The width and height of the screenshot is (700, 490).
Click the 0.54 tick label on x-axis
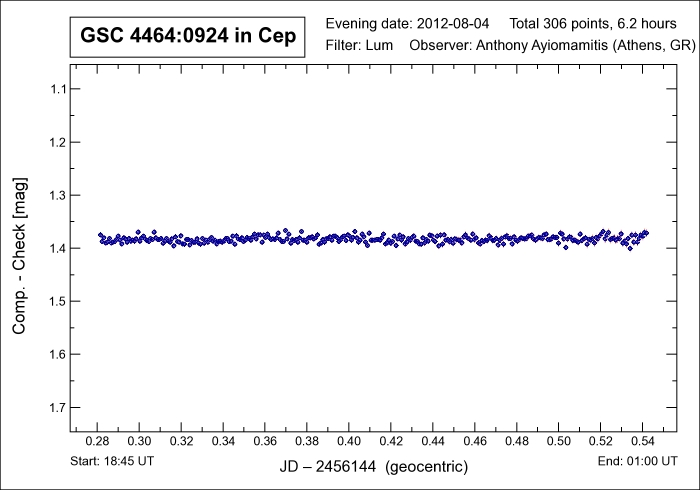(642, 441)
